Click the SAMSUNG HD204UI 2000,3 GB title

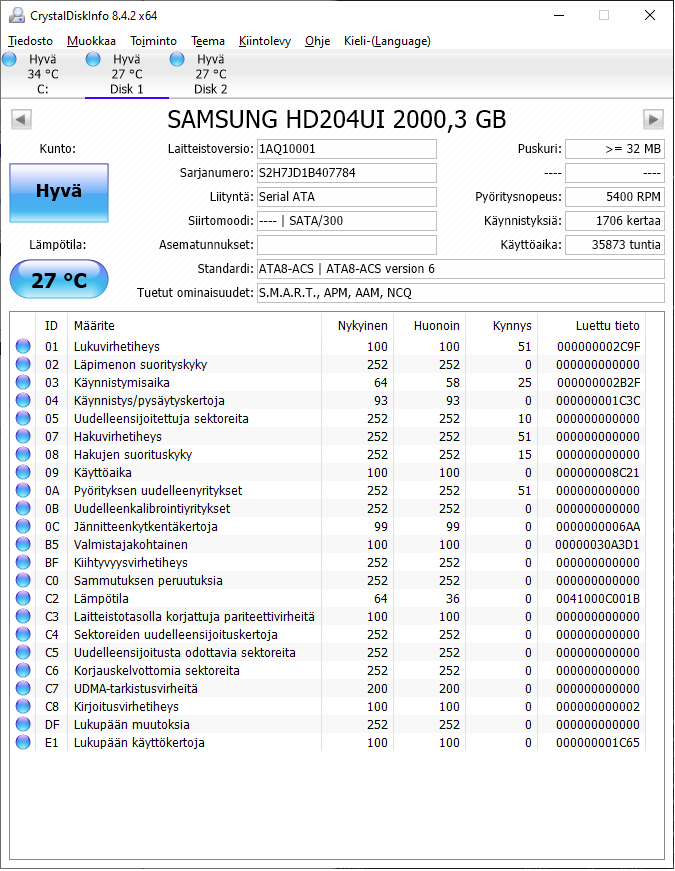point(337,119)
